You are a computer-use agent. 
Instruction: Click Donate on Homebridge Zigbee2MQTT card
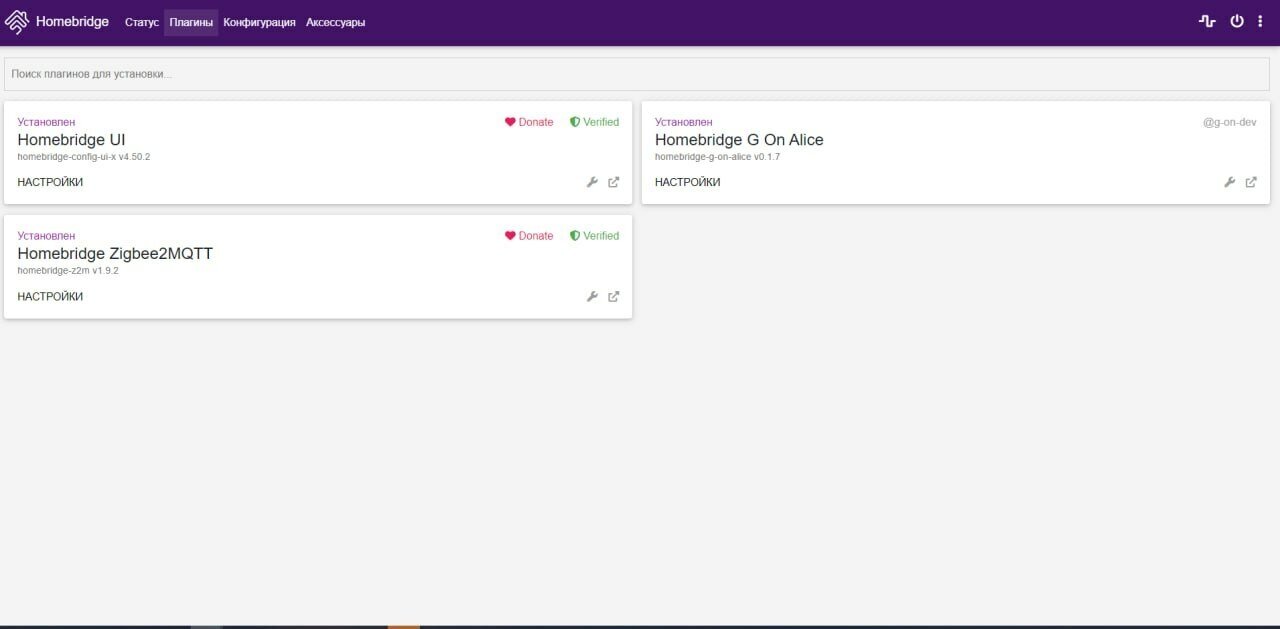coord(529,236)
